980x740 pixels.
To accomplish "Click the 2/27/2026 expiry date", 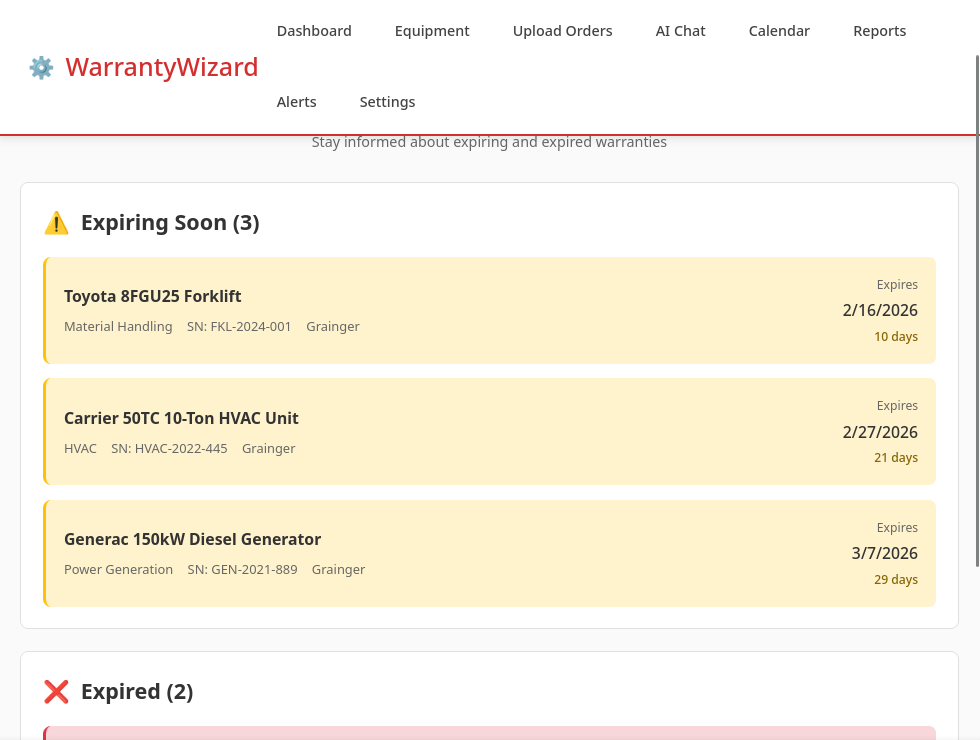I will tap(880, 432).
